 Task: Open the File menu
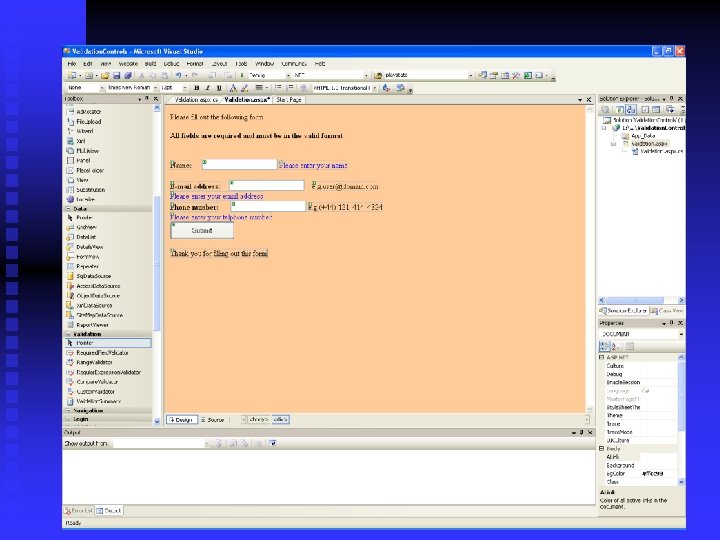(x=72, y=64)
